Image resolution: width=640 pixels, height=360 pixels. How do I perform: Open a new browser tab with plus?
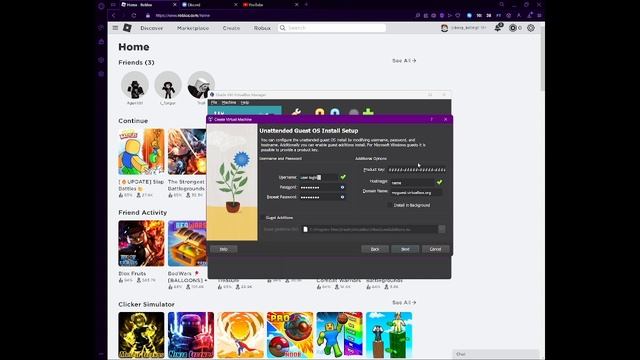pyautogui.click(x=307, y=4)
